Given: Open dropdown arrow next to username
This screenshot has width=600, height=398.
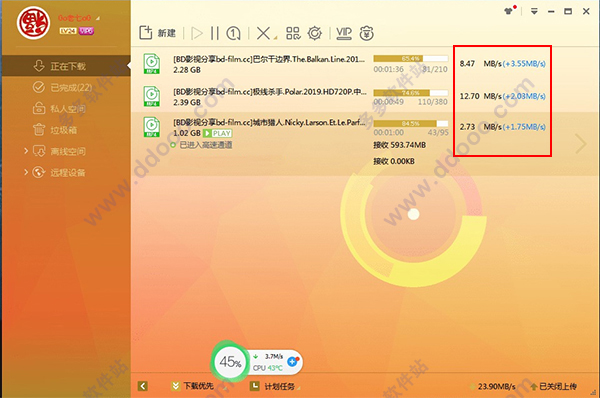Looking at the screenshot, I should (x=98, y=18).
